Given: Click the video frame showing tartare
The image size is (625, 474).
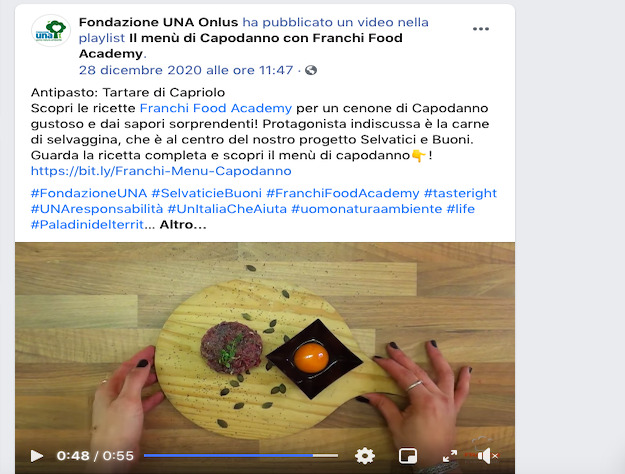Looking at the screenshot, I should 265,343.
